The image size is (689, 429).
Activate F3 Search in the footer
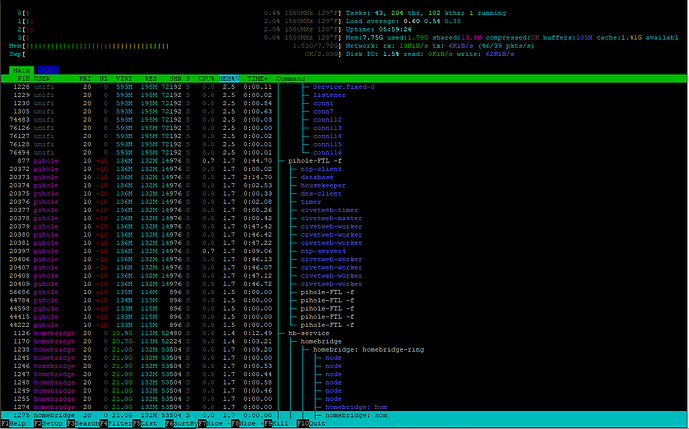82,424
